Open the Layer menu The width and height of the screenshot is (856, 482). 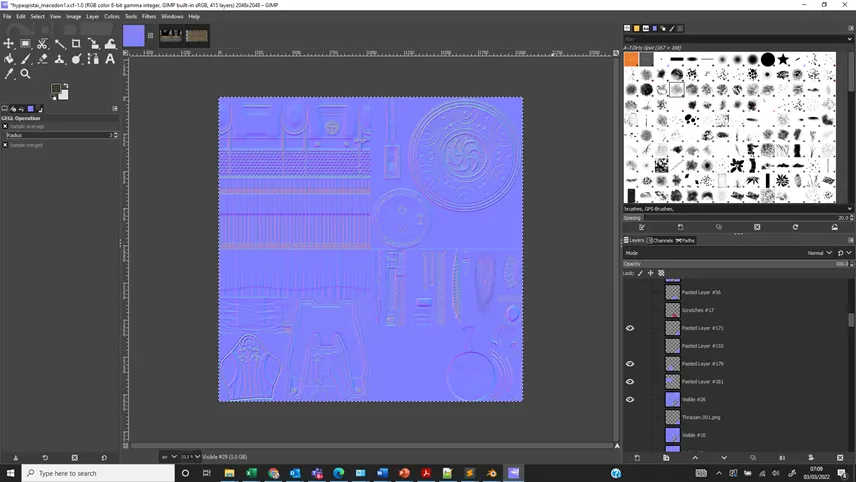[x=93, y=16]
